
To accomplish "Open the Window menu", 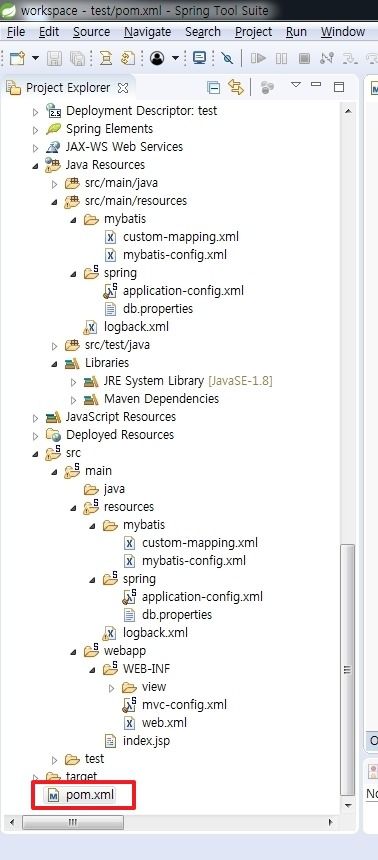I will coord(343,32).
